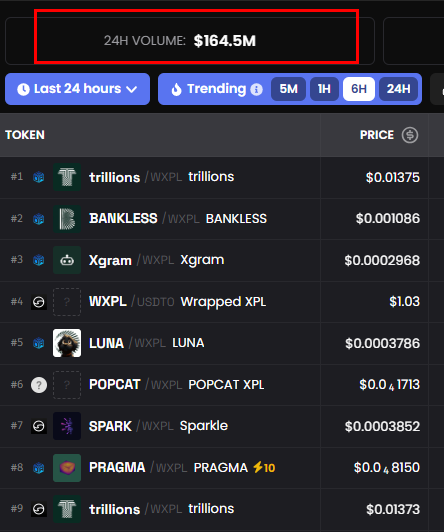Screen dimensions: 444x532
Task: Click the PRAGMA lightning boost 10 badge
Action: [x=264, y=468]
